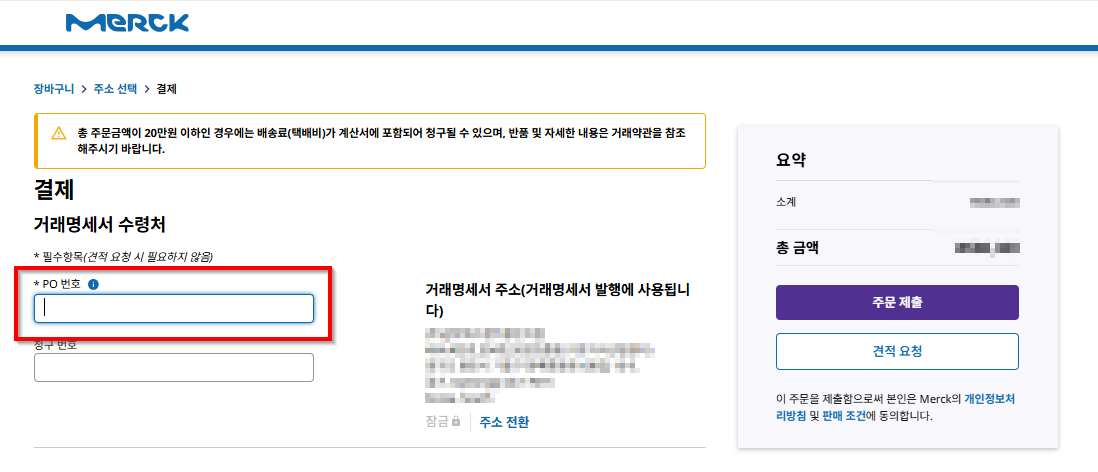Submit the order with 주문 제출
This screenshot has height=472, width=1098.
(x=897, y=303)
